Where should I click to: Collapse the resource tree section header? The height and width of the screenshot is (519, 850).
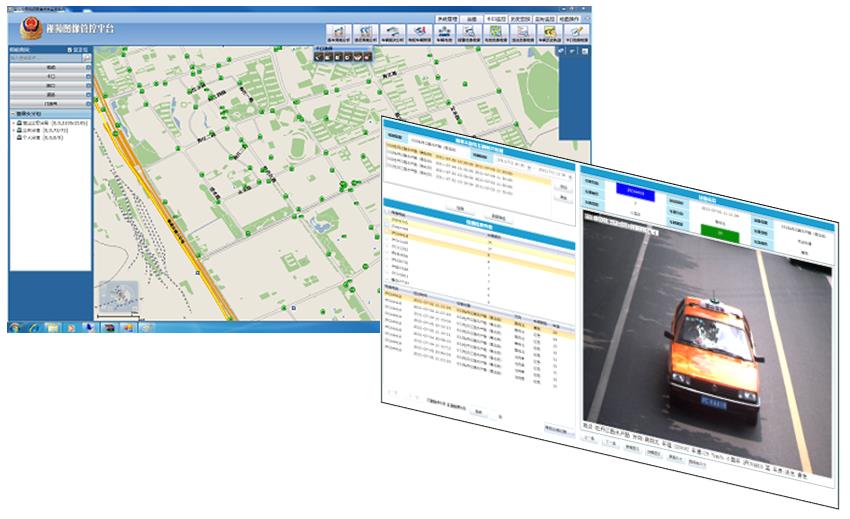(50, 114)
